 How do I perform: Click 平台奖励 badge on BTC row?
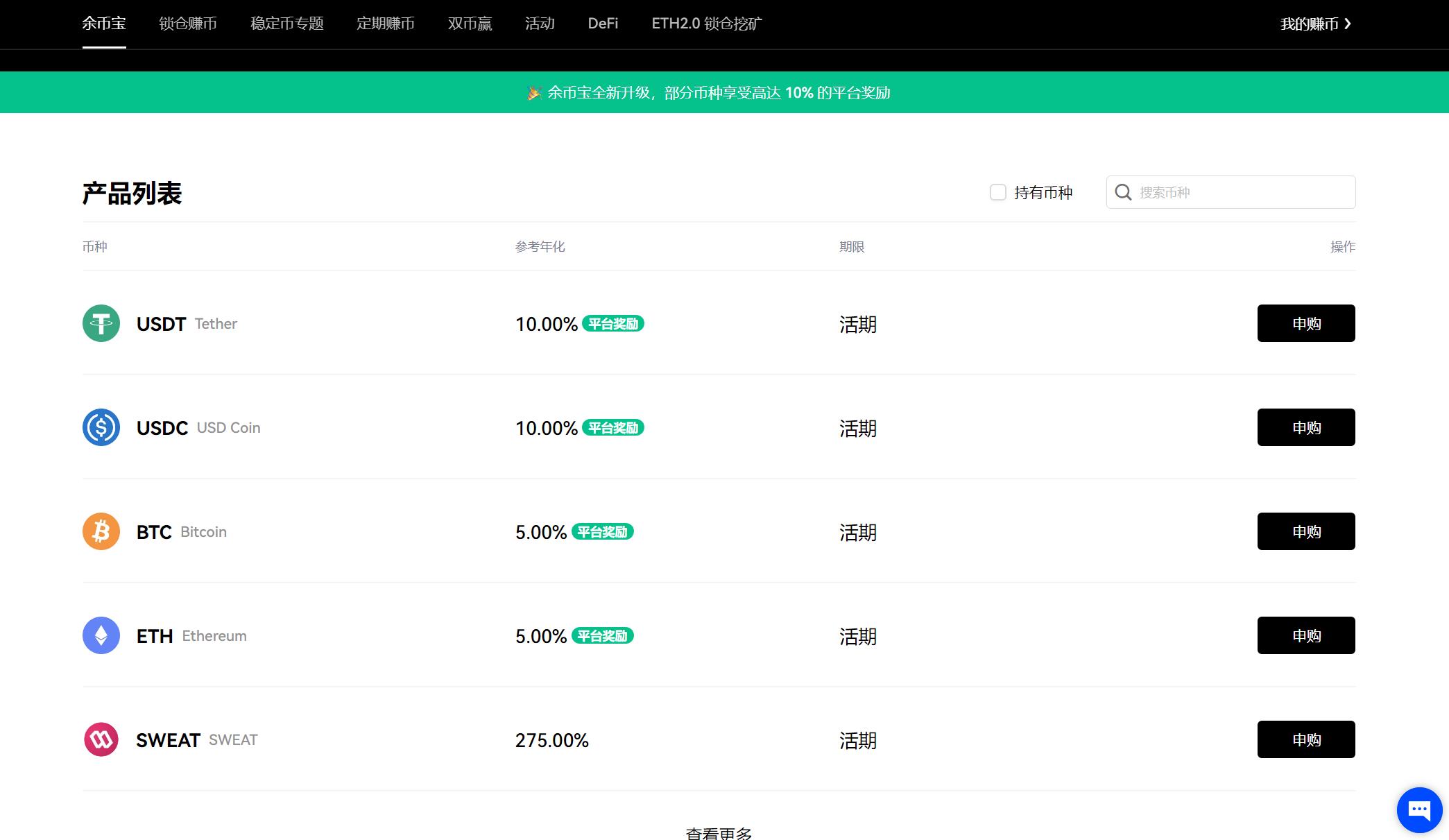point(602,532)
